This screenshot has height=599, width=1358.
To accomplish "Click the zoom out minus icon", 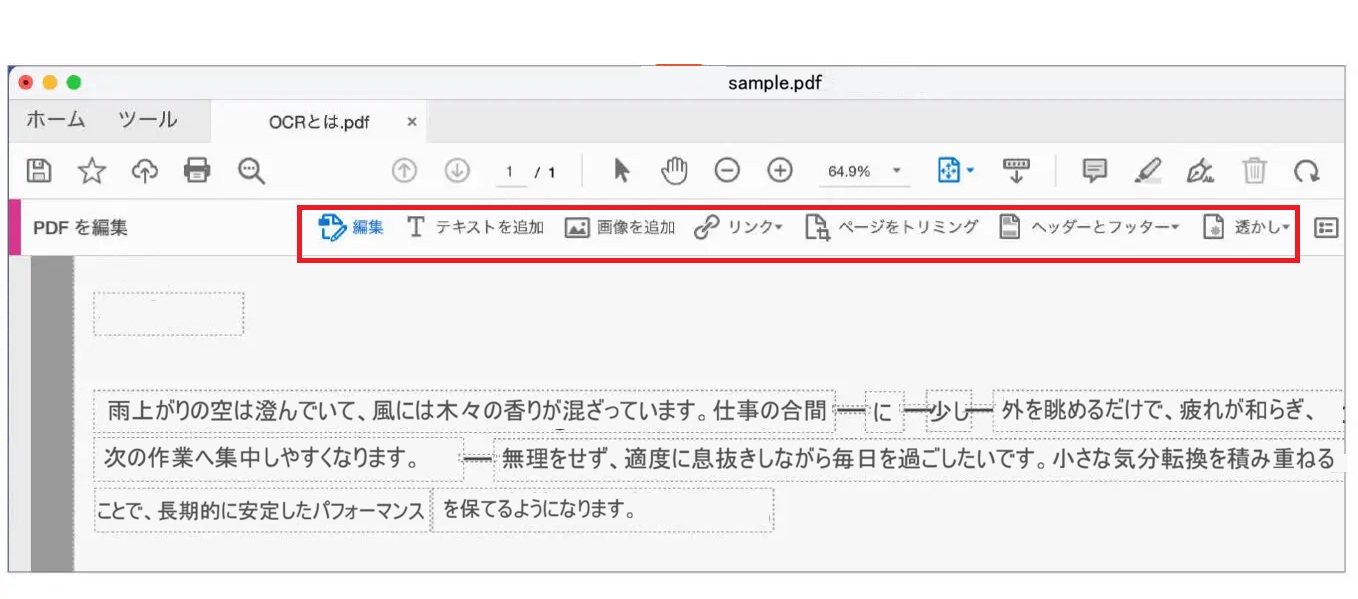I will tap(727, 171).
